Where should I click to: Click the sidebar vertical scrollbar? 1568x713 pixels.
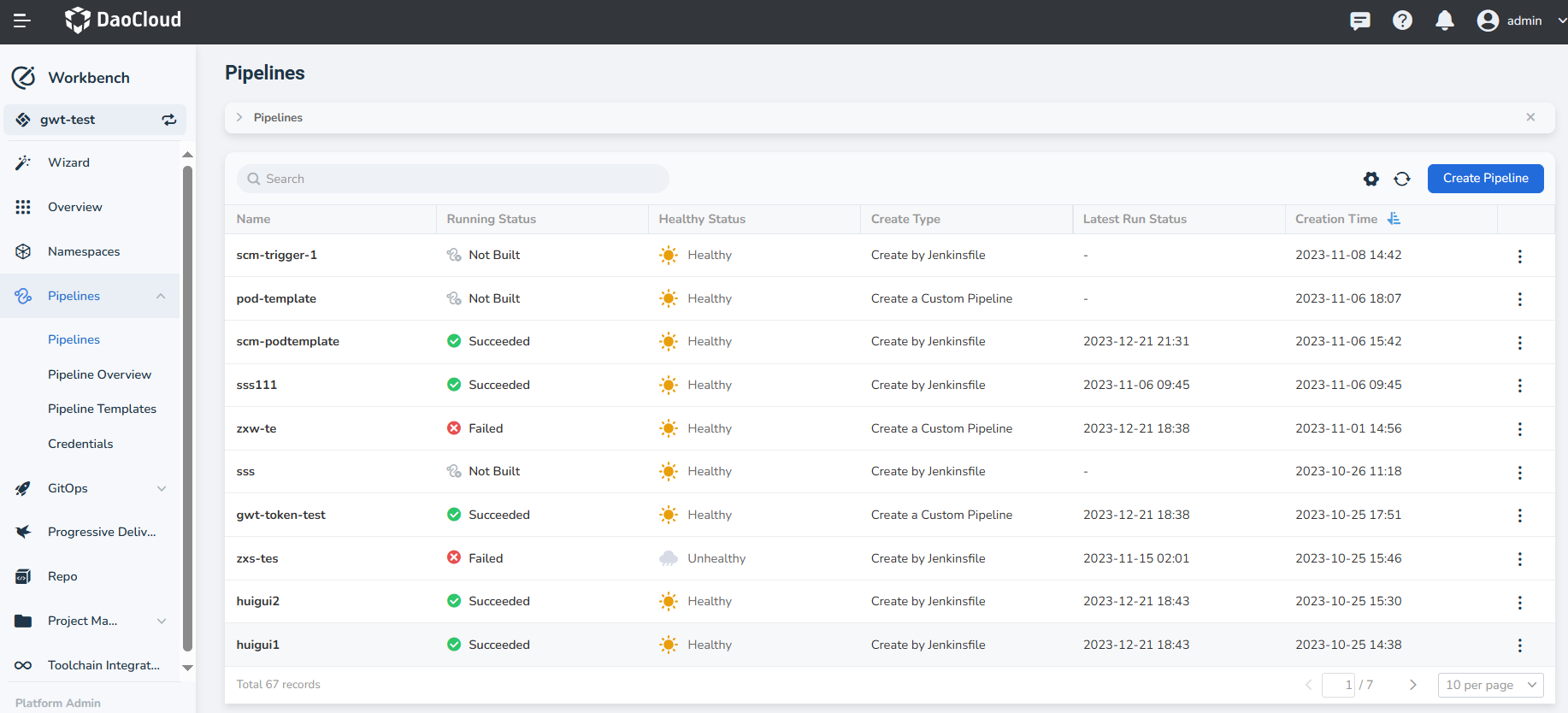coord(187,410)
